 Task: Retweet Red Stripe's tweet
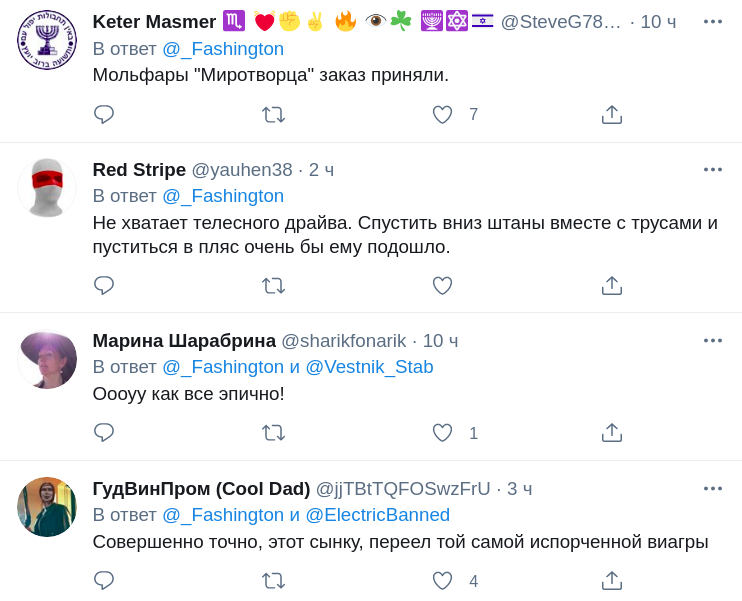[273, 286]
